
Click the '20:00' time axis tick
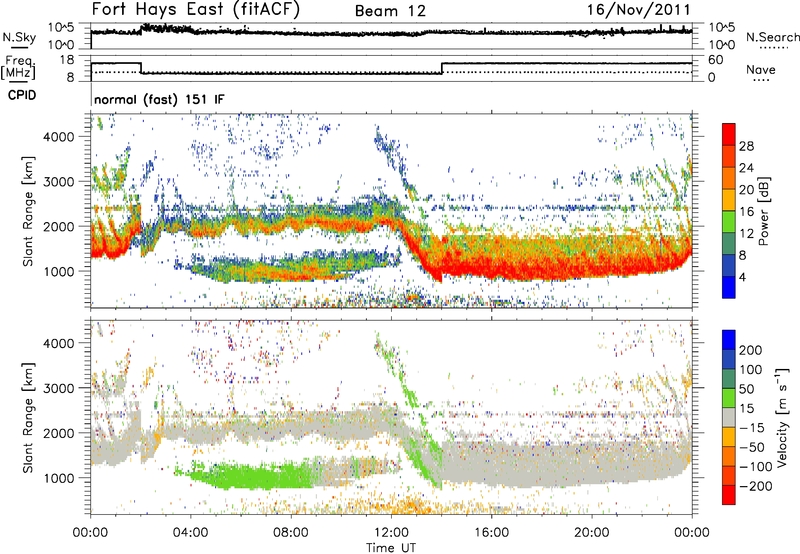(592, 532)
